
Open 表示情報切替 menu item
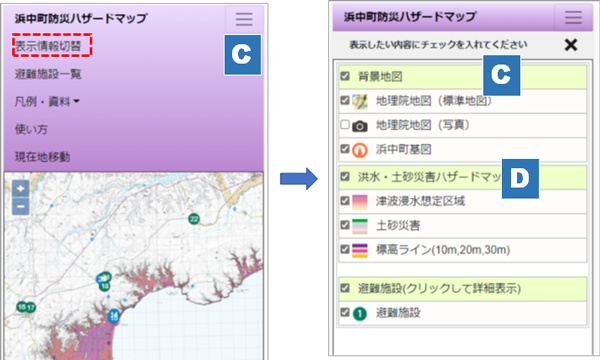[48, 46]
